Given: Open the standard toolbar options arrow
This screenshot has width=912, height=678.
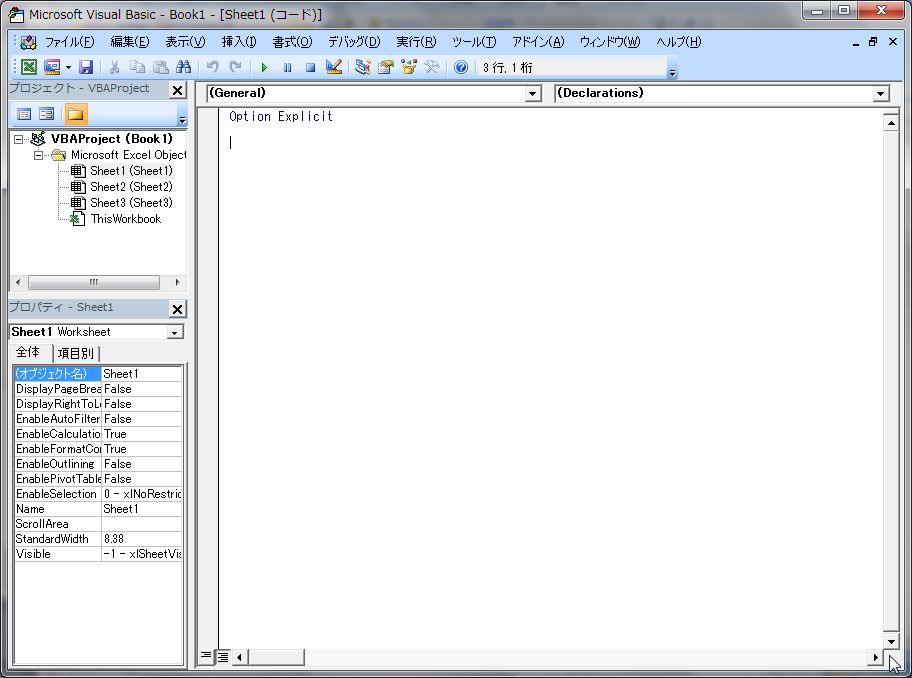Looking at the screenshot, I should click(672, 73).
